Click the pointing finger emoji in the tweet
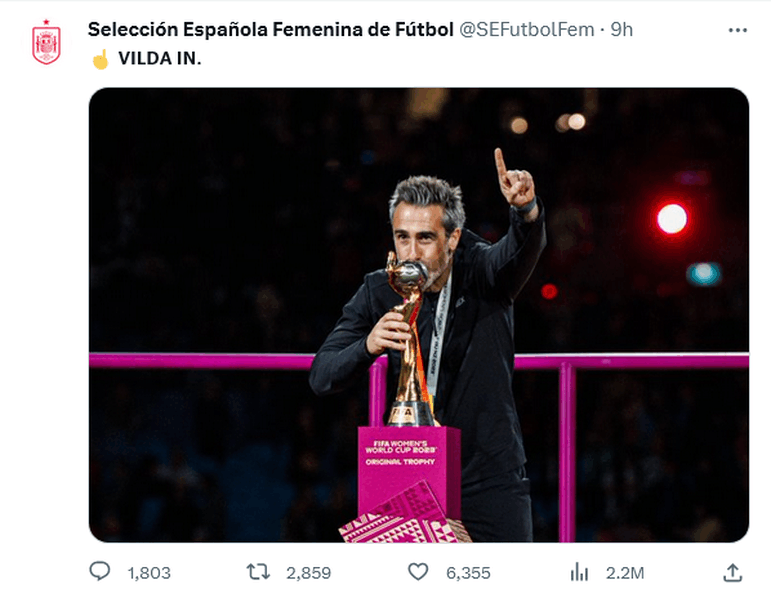The height and width of the screenshot is (598, 771). click(x=100, y=58)
